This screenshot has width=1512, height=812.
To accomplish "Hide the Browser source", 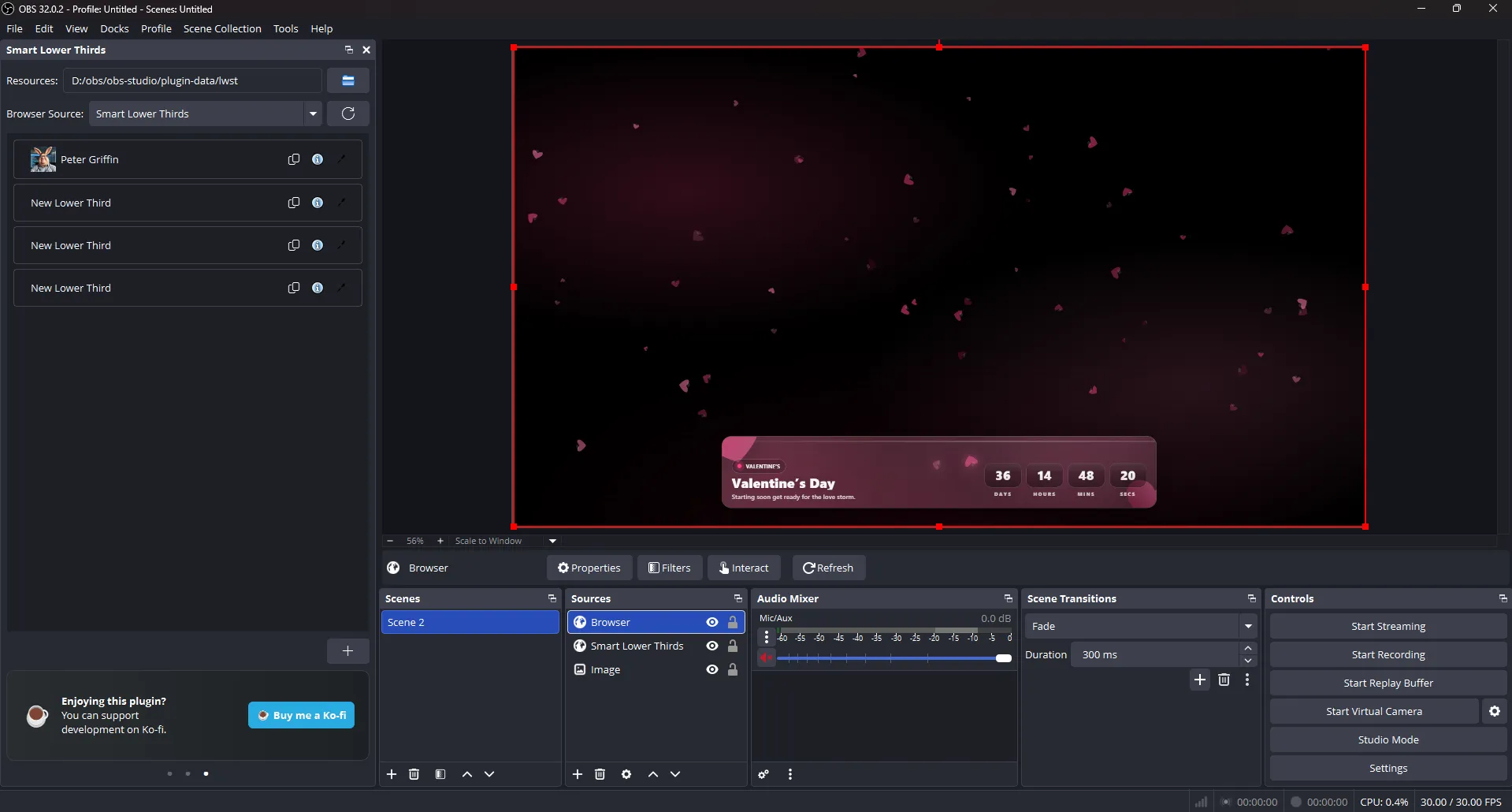I will (x=711, y=622).
